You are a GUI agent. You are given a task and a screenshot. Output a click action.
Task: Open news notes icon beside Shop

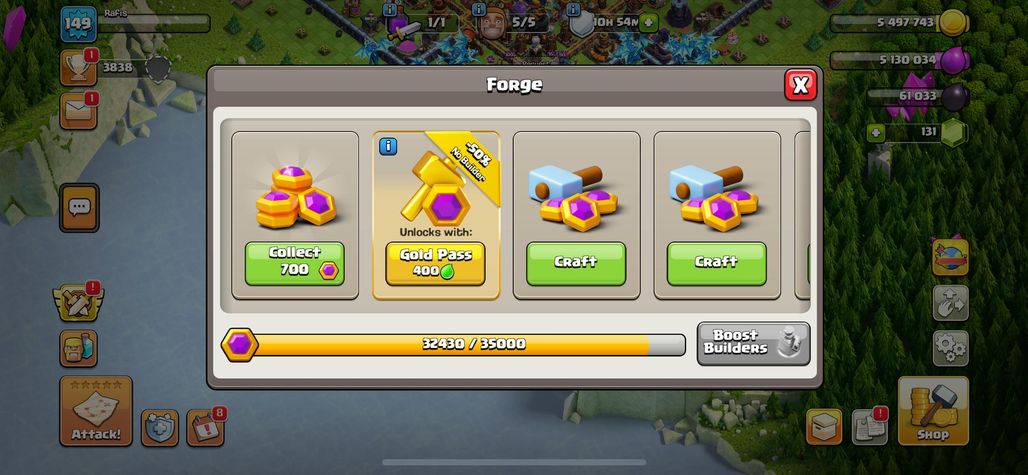[869, 427]
